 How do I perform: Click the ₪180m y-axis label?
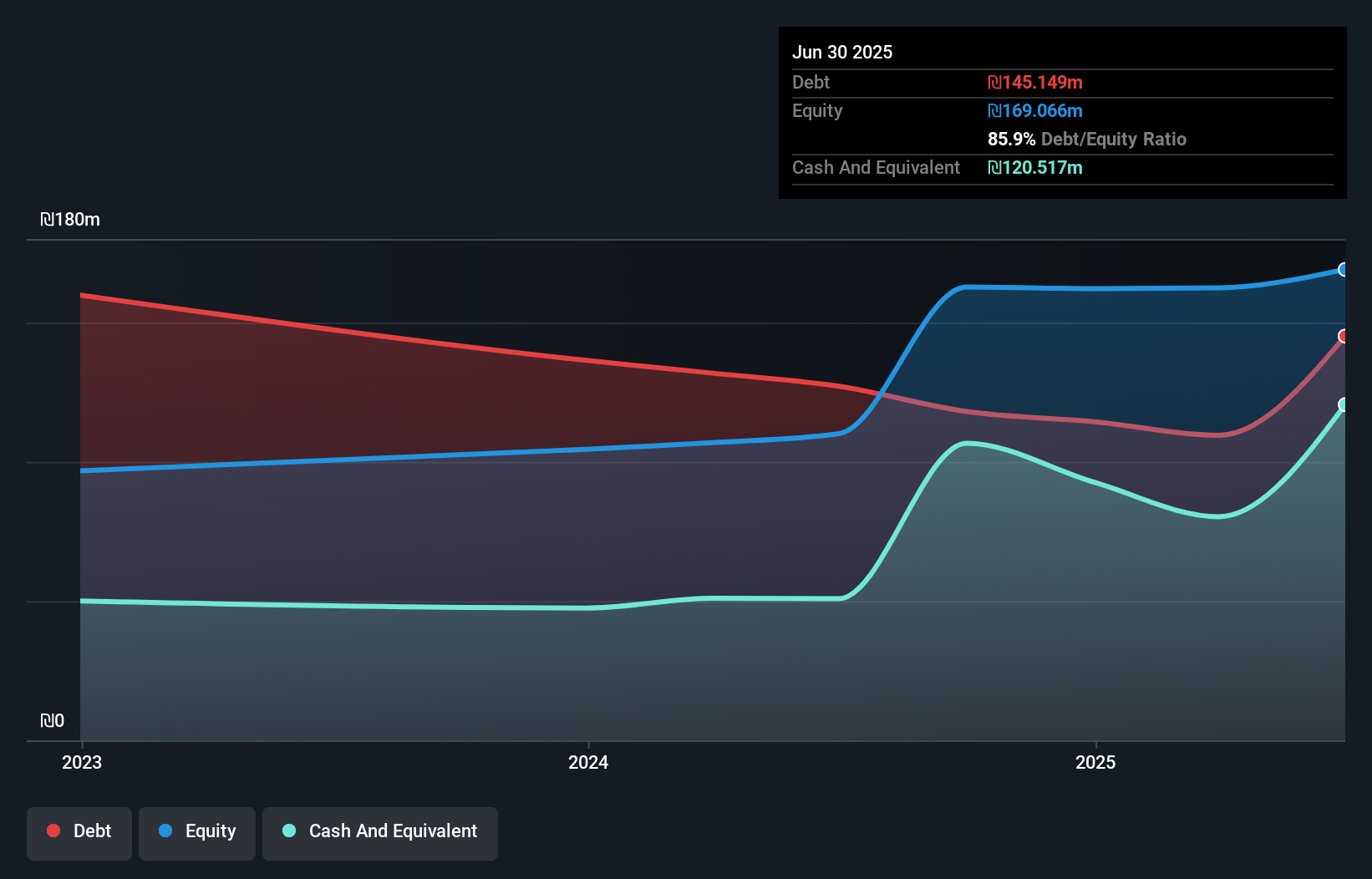pyautogui.click(x=70, y=219)
